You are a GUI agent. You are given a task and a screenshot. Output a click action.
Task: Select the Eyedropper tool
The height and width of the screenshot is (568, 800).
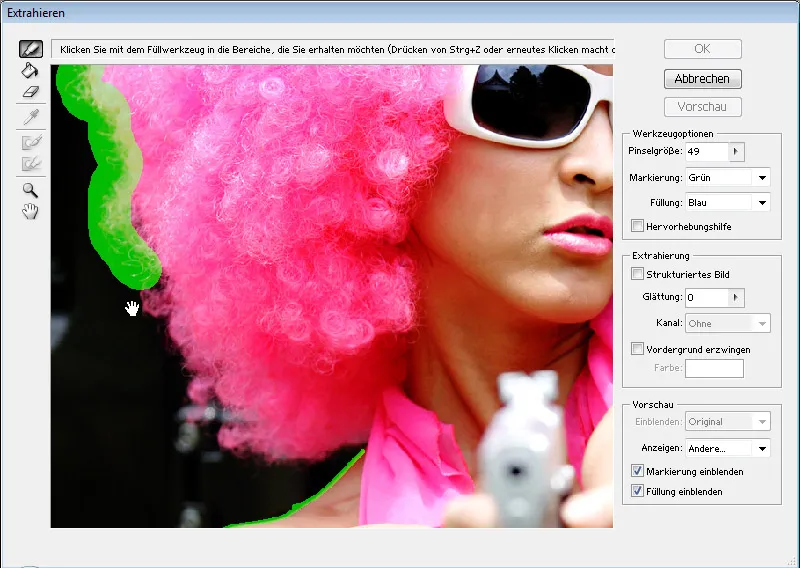coord(31,117)
